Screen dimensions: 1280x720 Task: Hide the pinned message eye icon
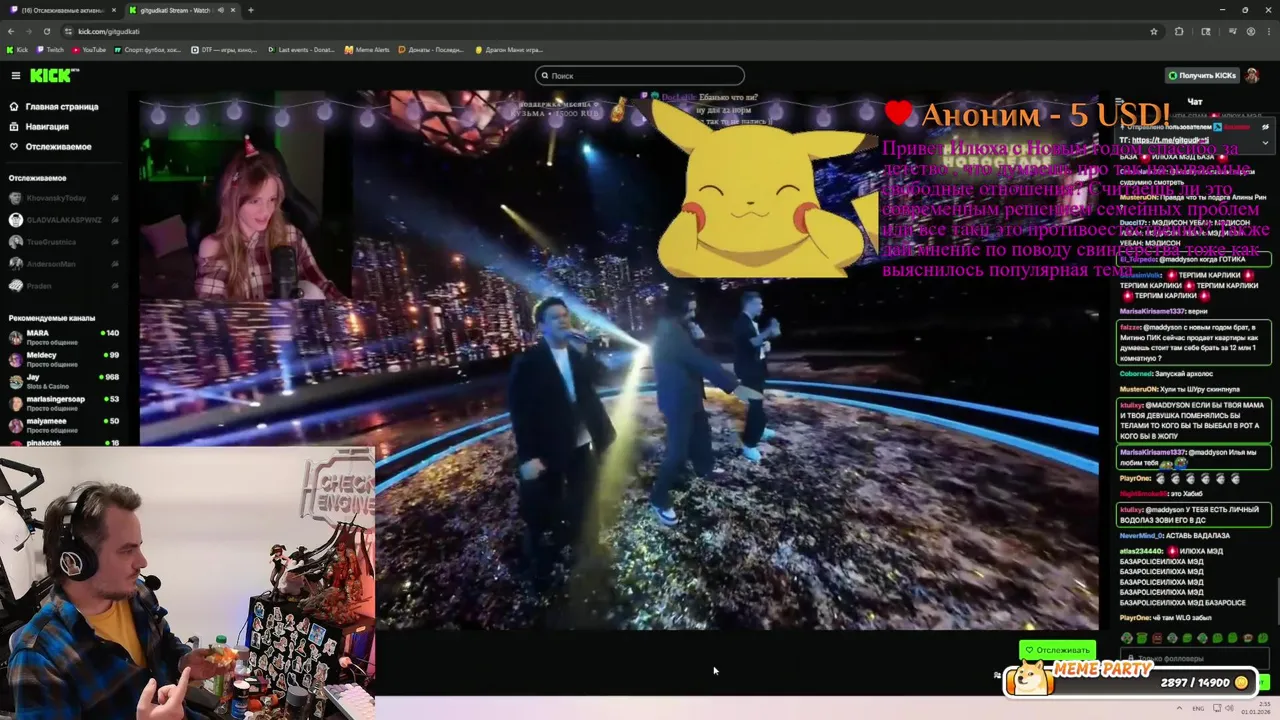coord(1265,127)
